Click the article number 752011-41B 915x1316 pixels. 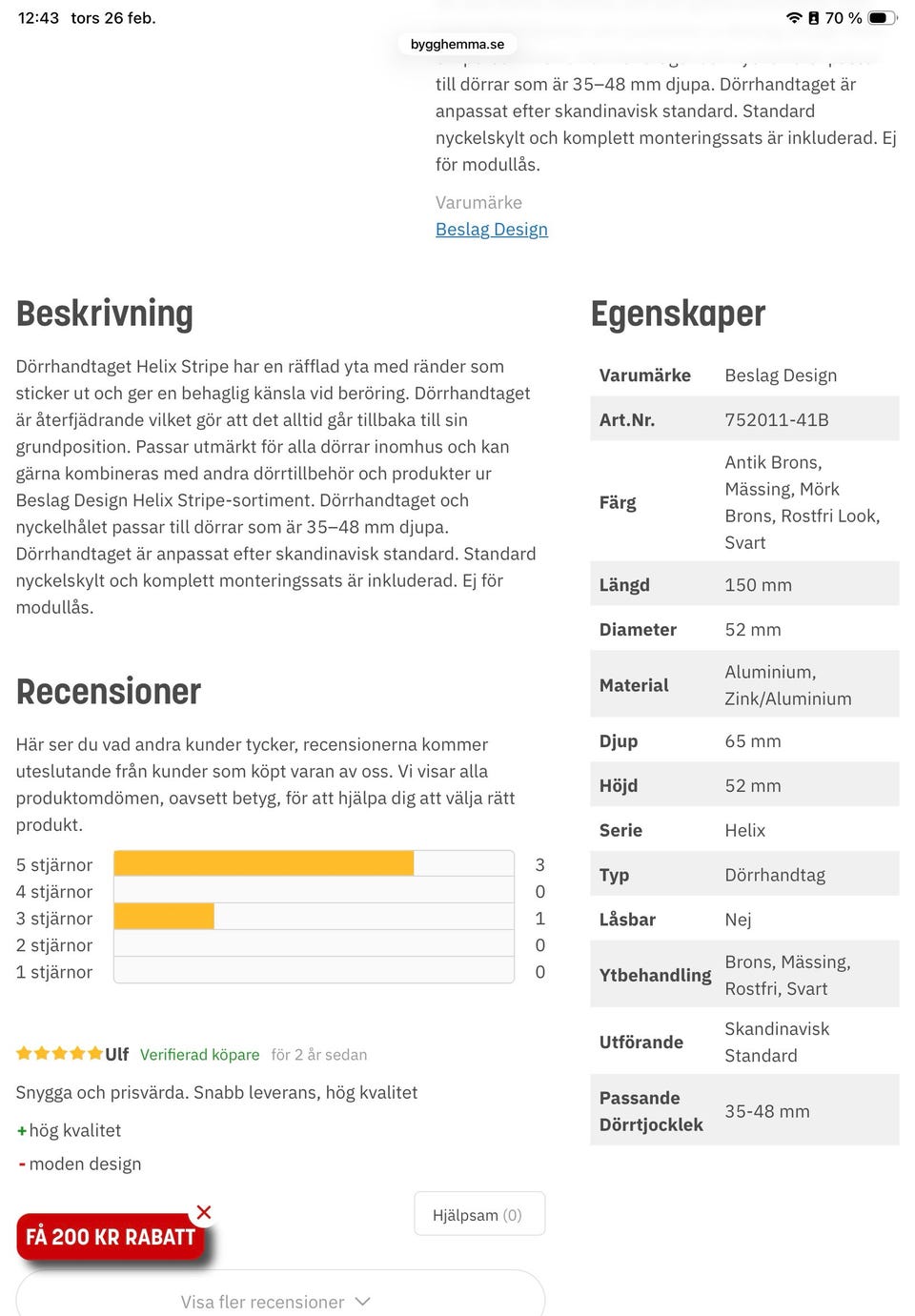point(777,420)
